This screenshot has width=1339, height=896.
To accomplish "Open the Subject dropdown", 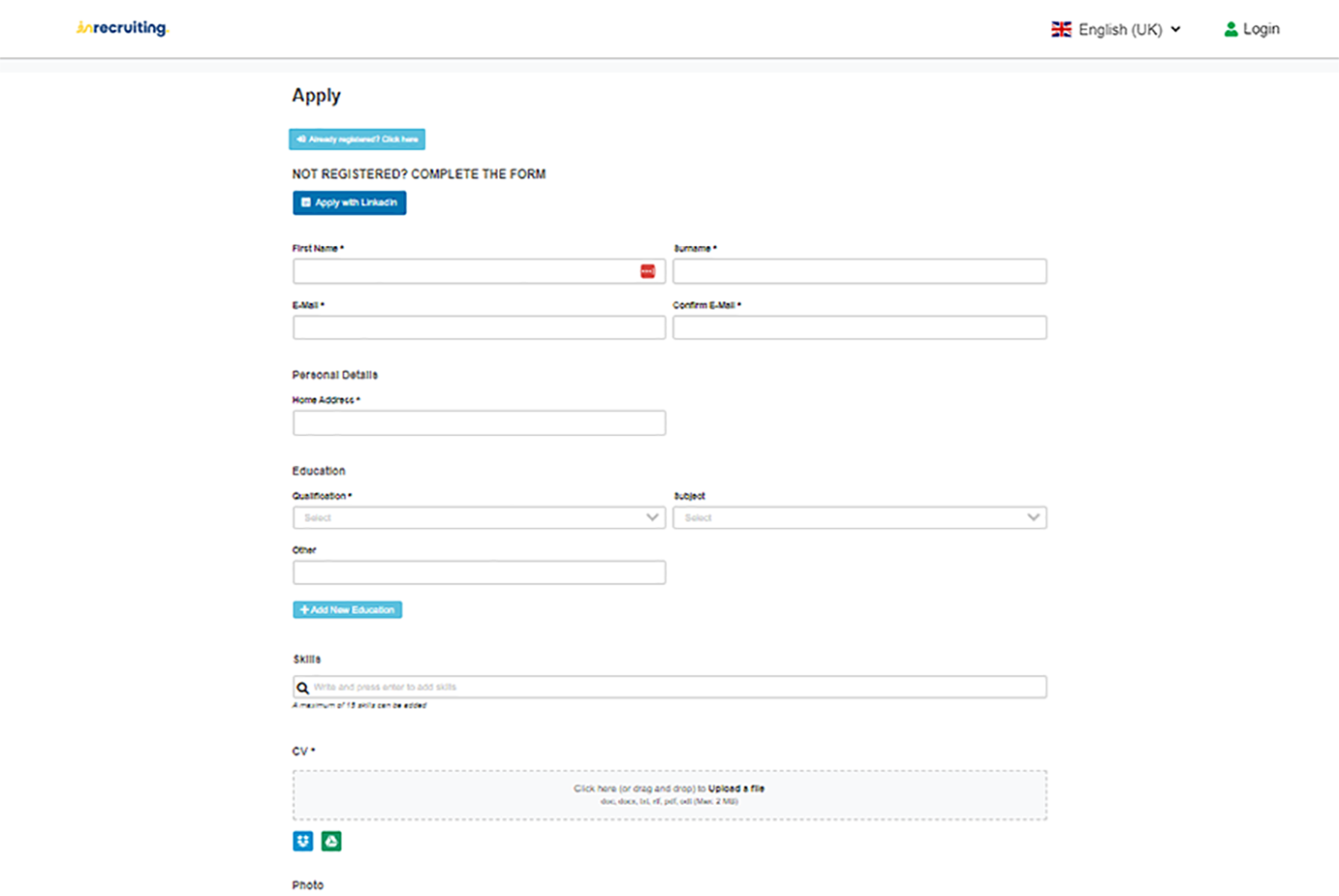I will (859, 517).
